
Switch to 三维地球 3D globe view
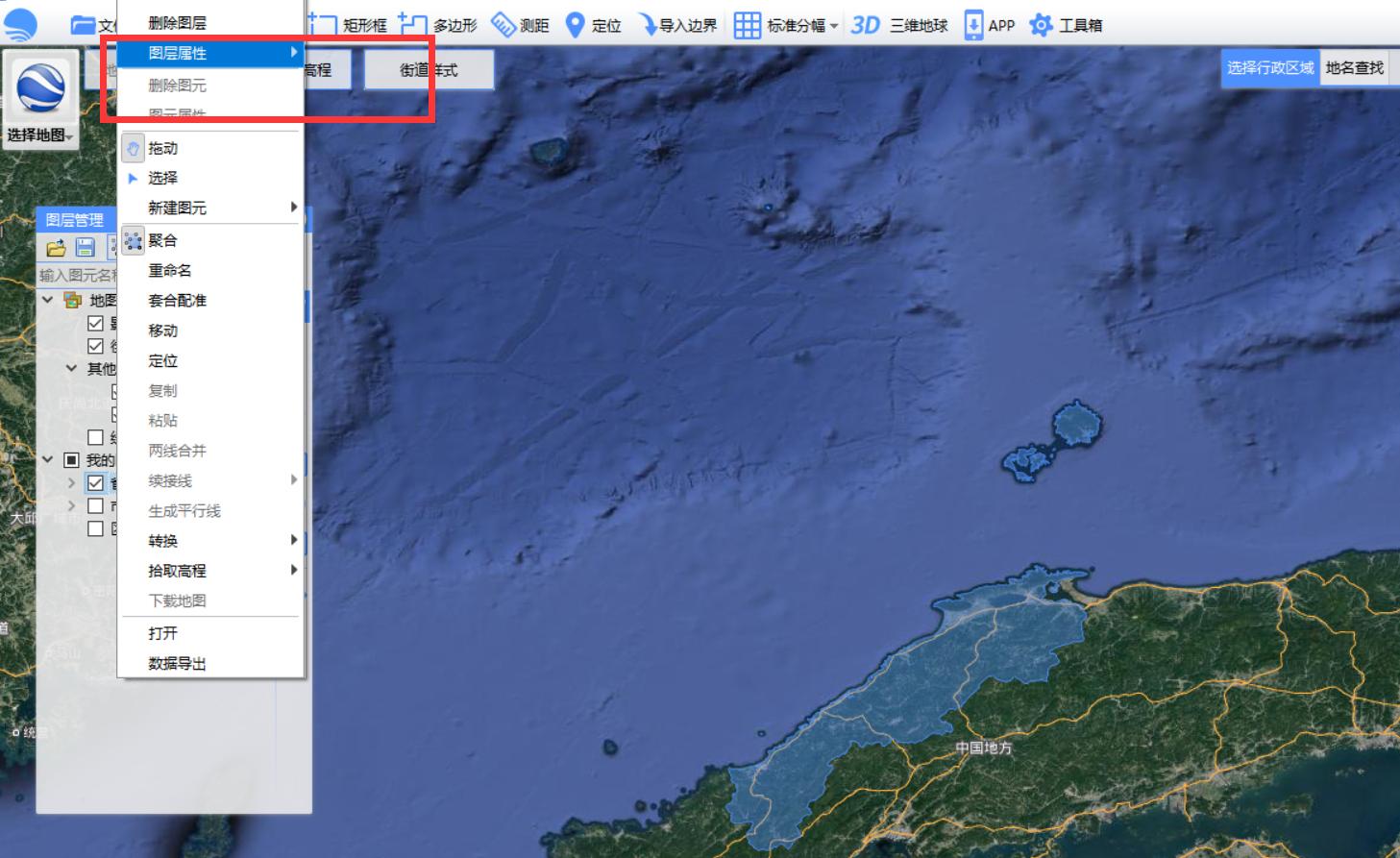899,25
